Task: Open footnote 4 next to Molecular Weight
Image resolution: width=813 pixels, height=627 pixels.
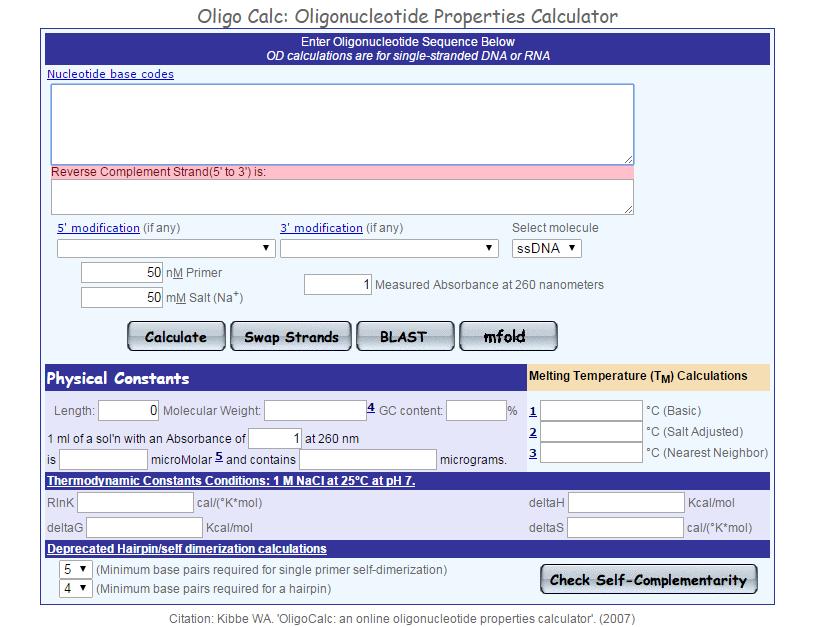Action: [371, 408]
